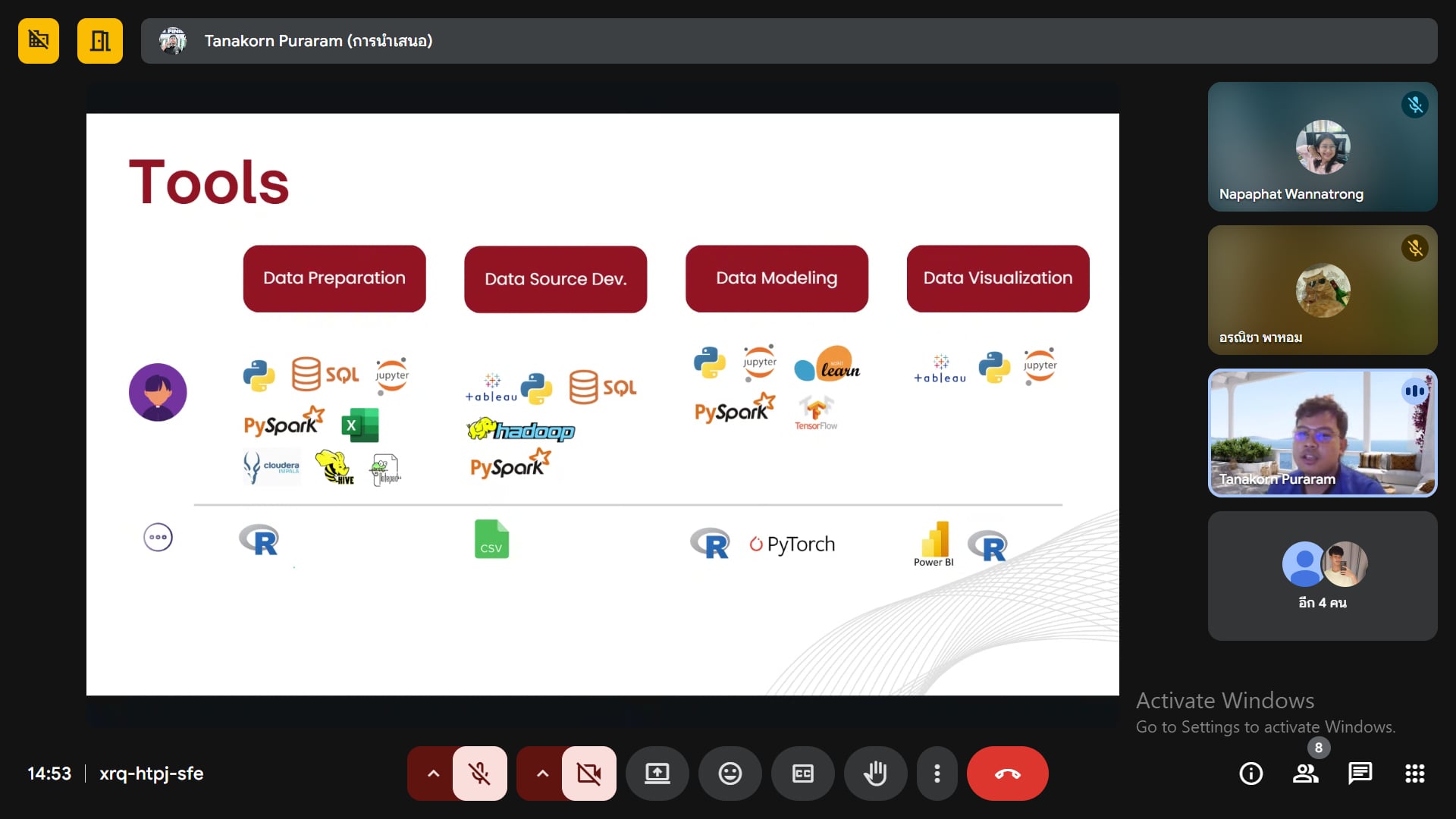Open the emoji reactions panel

tap(730, 773)
